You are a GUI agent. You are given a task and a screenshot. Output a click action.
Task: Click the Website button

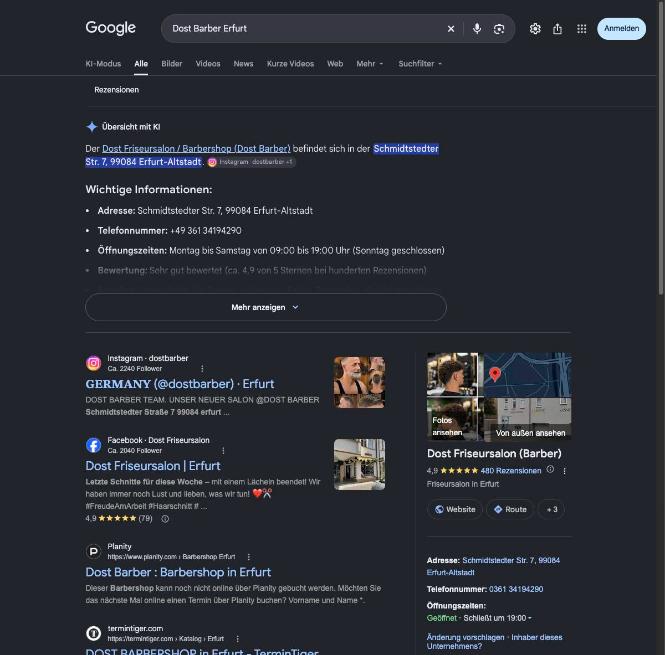(455, 509)
